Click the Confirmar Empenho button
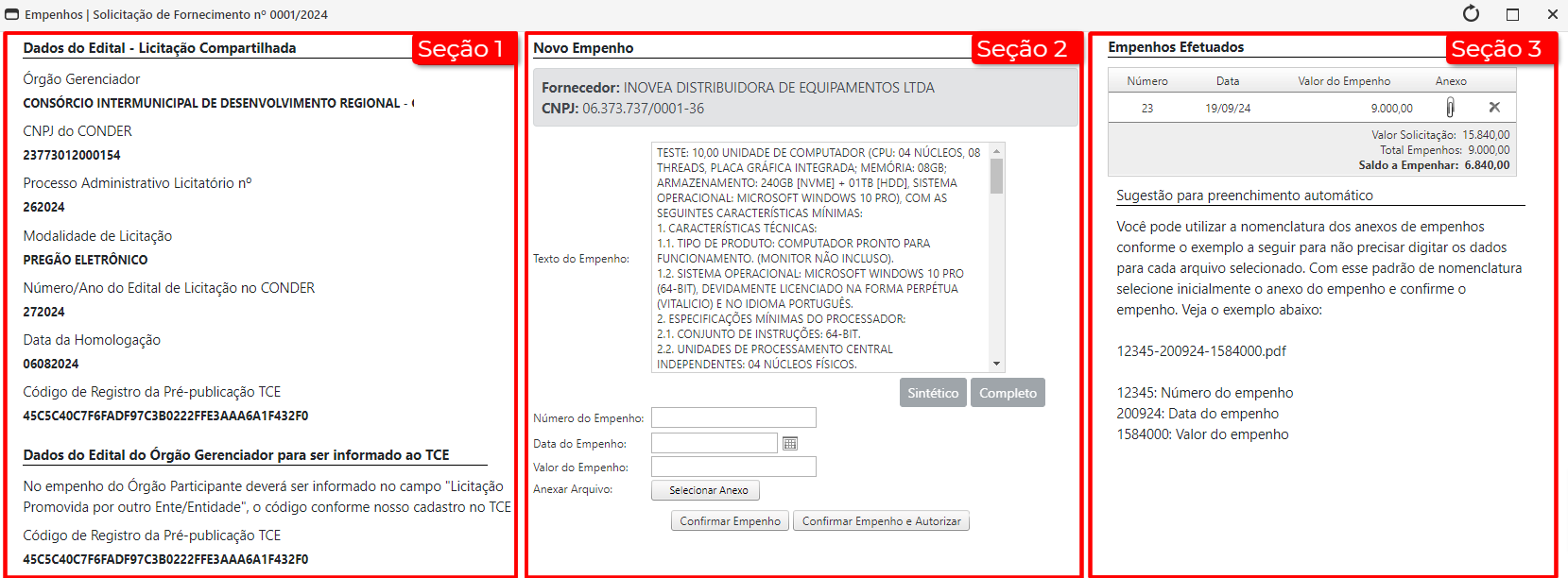The height and width of the screenshot is (578, 1568). tap(730, 521)
